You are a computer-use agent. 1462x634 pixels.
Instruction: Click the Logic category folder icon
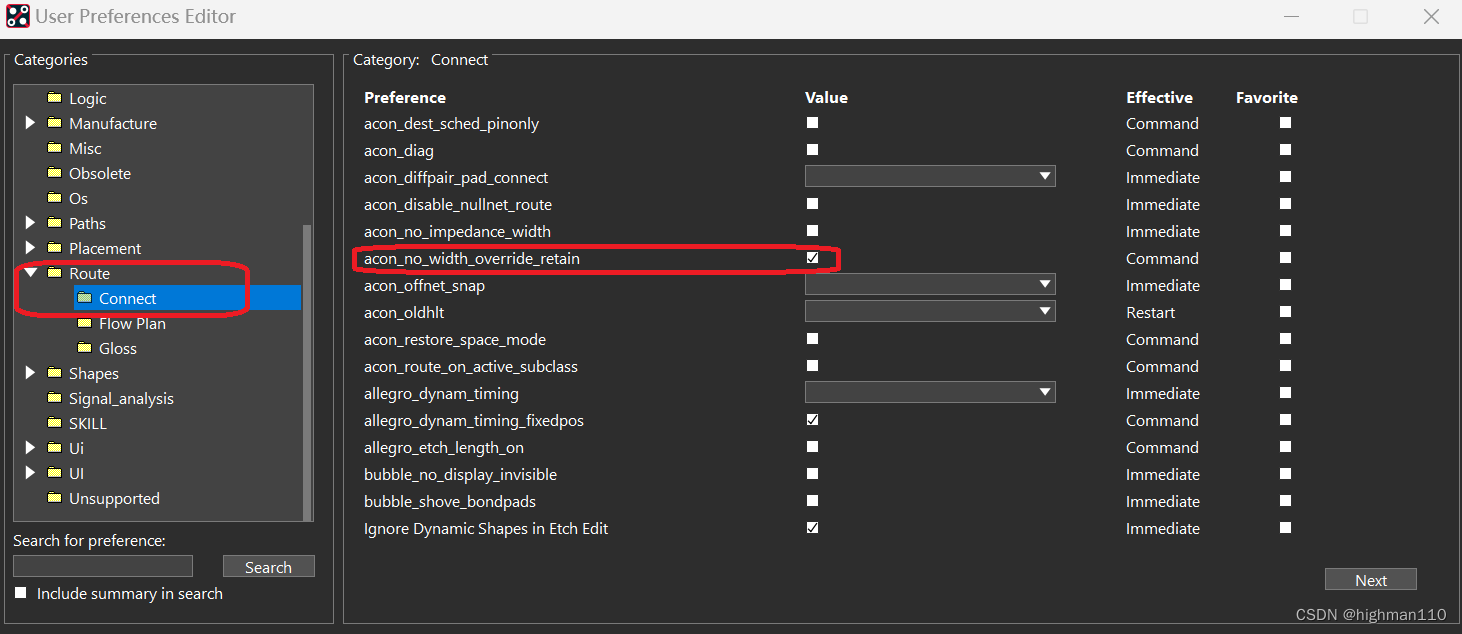tap(54, 98)
